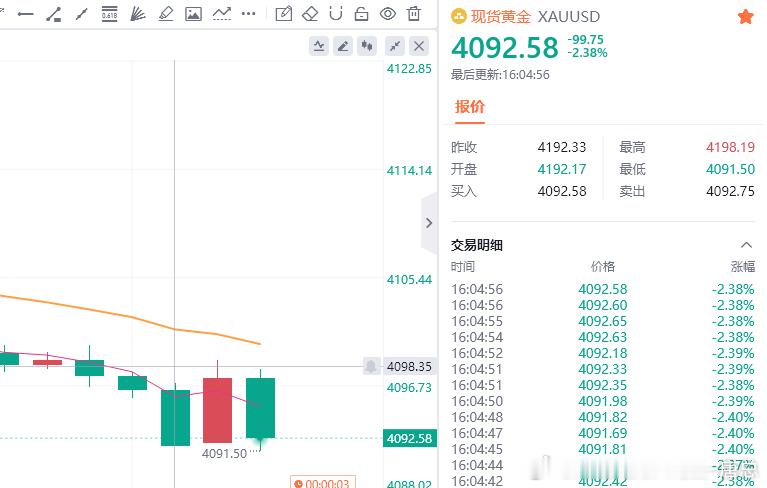Click 最后更新:16:04:56 timestamp
Viewport: 767px width, 488px height.
tap(500, 75)
